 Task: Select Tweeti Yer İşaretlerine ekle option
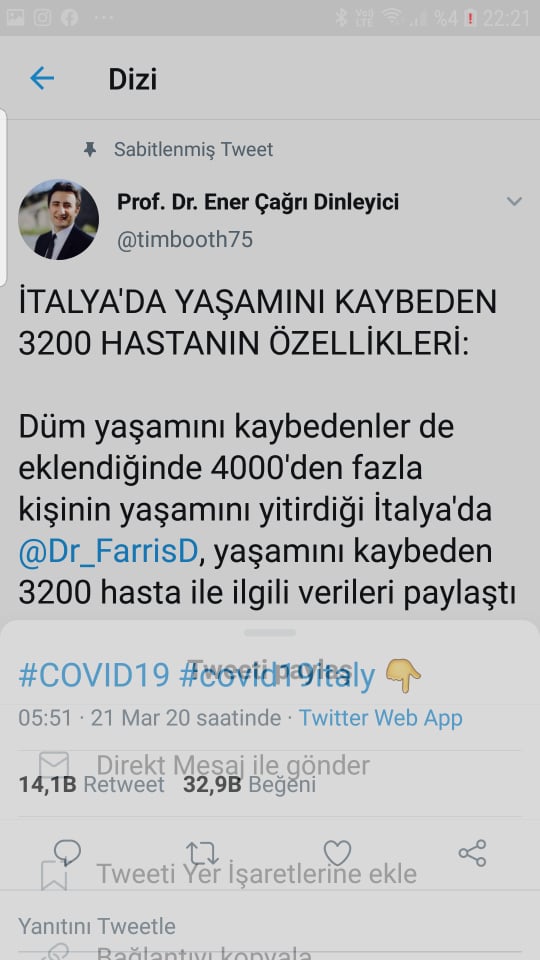257,874
